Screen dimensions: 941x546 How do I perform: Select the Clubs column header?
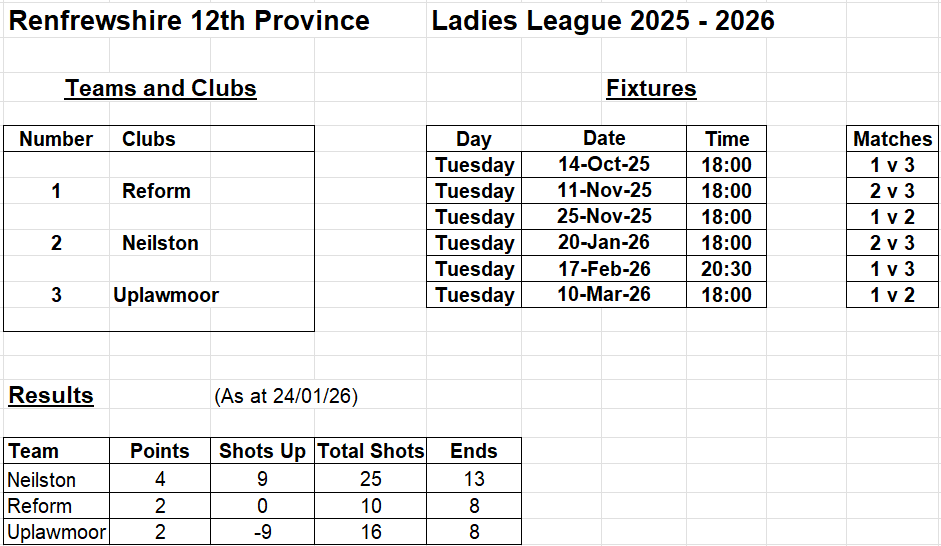149,139
